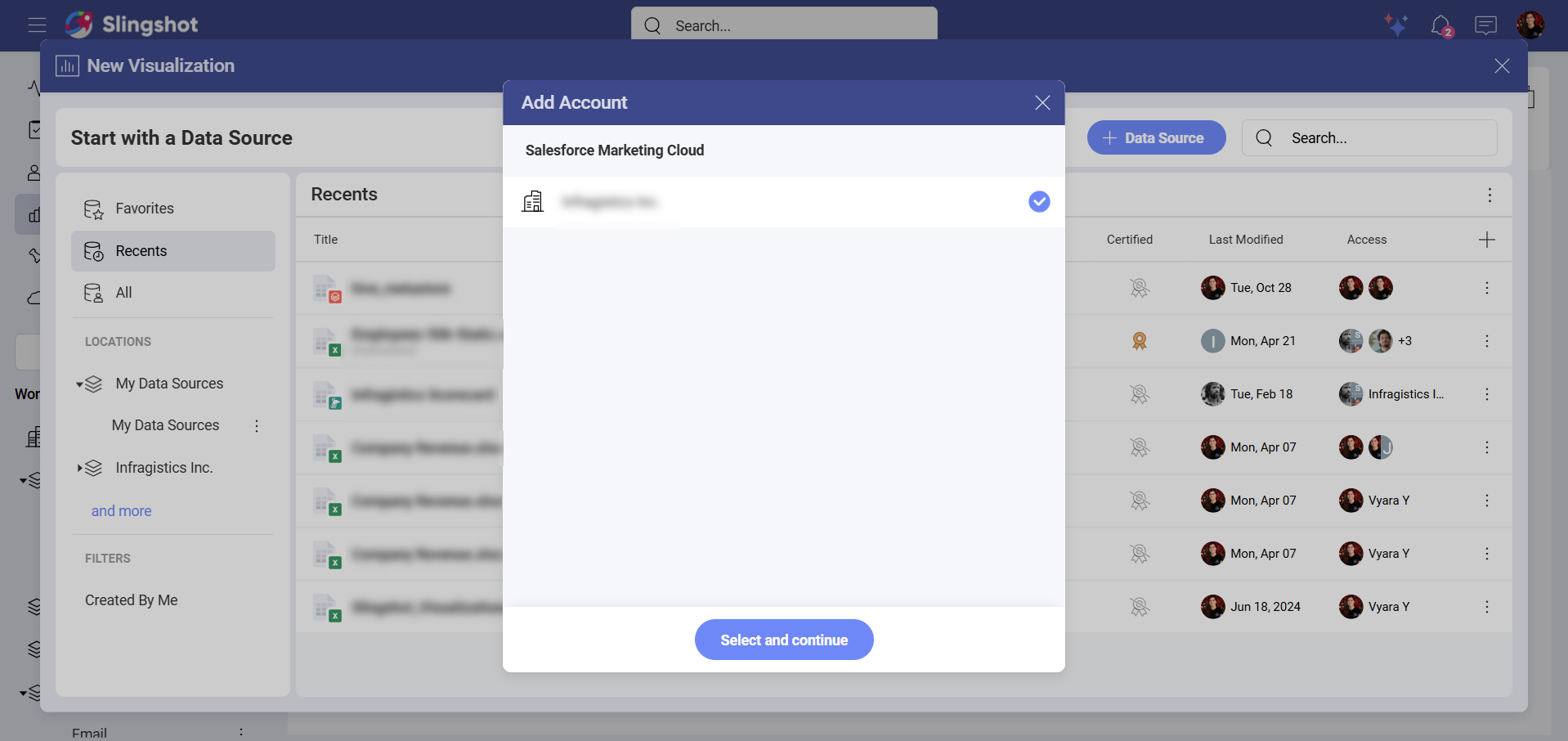
Task: Click Select and continue button
Action: (784, 640)
